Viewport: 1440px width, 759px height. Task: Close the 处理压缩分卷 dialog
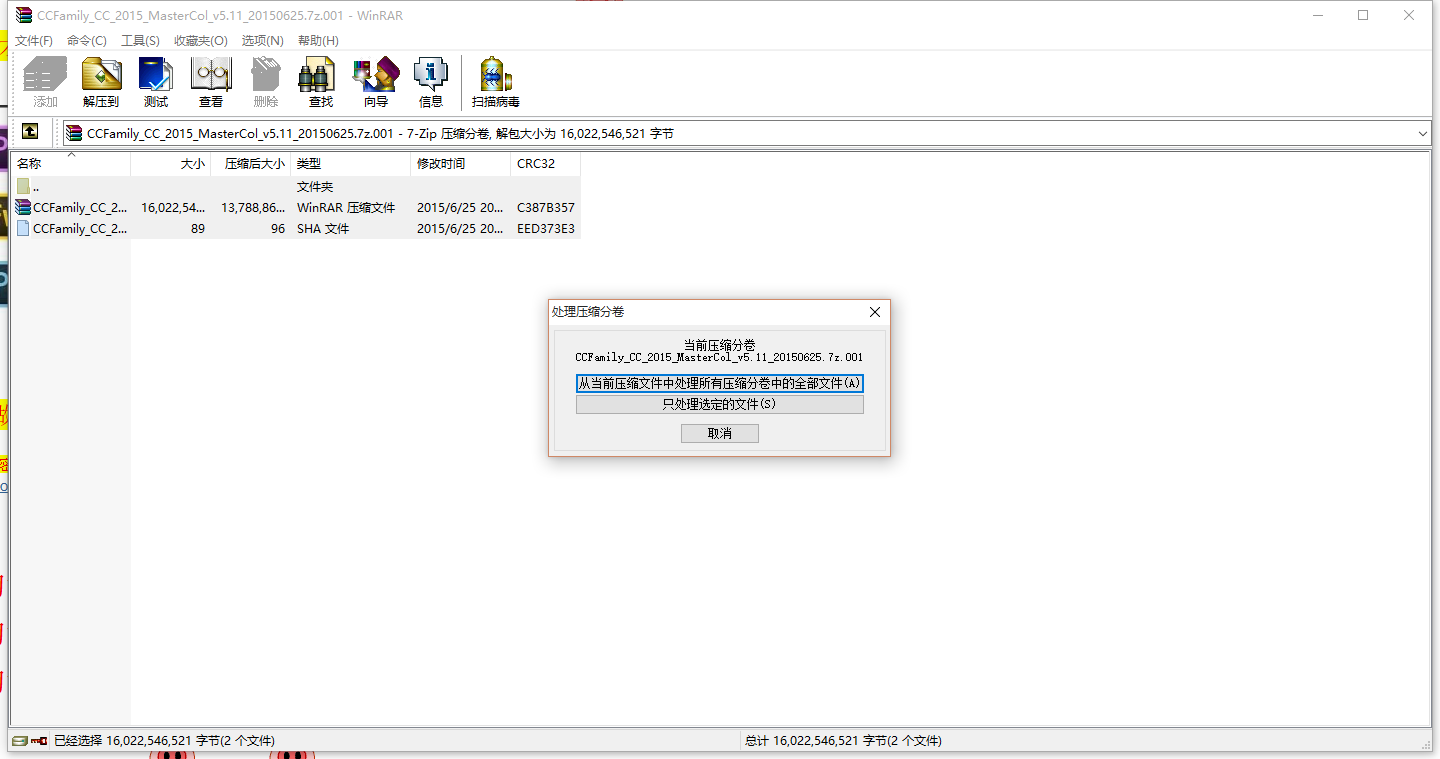click(874, 312)
